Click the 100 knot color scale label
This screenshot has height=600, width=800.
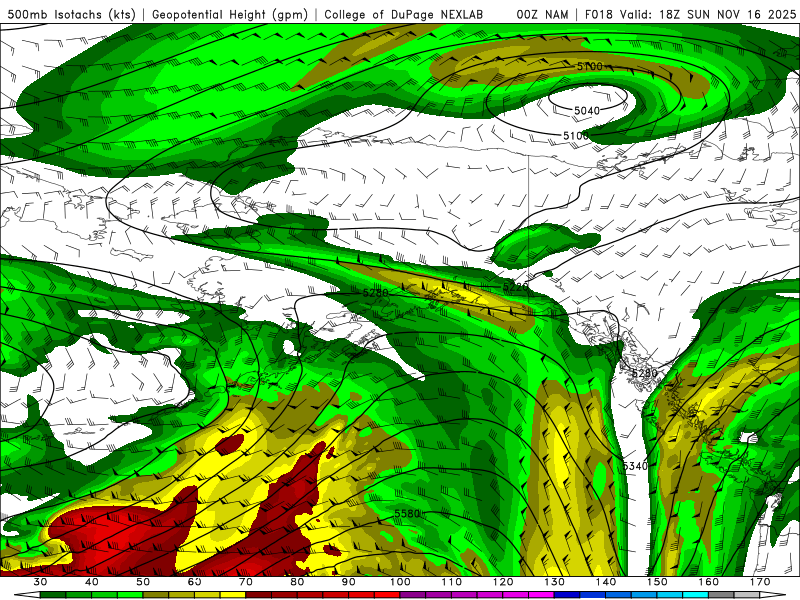point(400,582)
